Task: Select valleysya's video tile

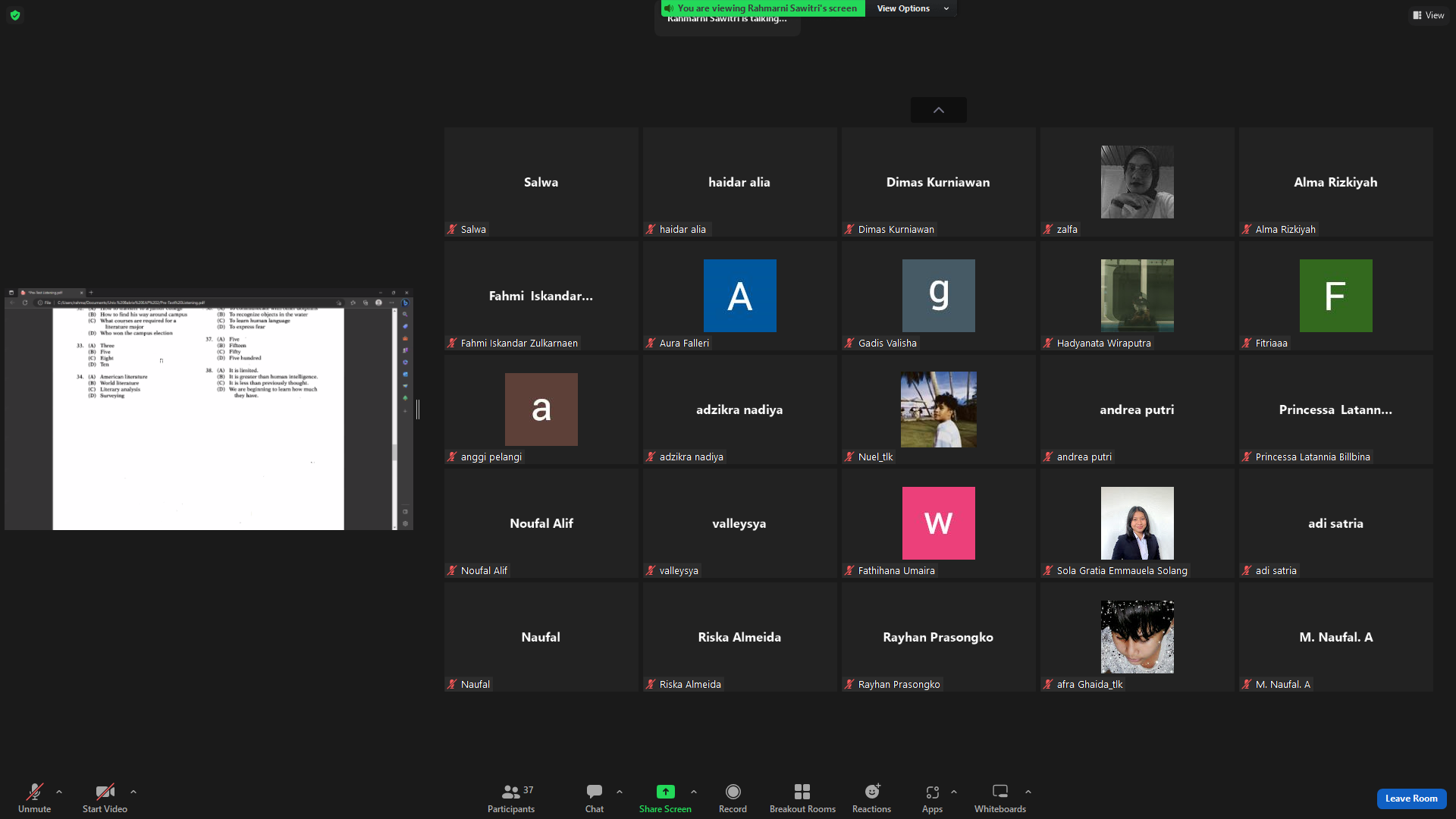Action: tap(739, 523)
